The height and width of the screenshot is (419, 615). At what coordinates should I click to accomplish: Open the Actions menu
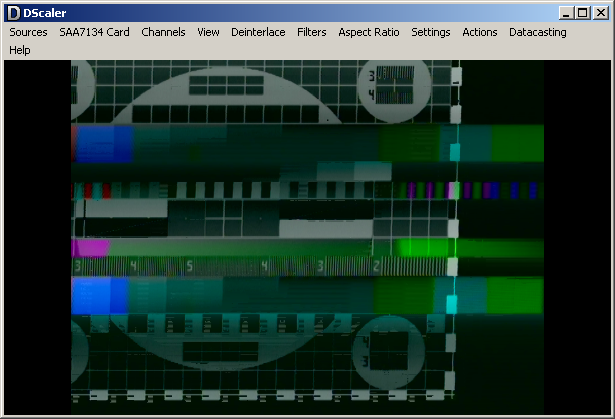(480, 32)
